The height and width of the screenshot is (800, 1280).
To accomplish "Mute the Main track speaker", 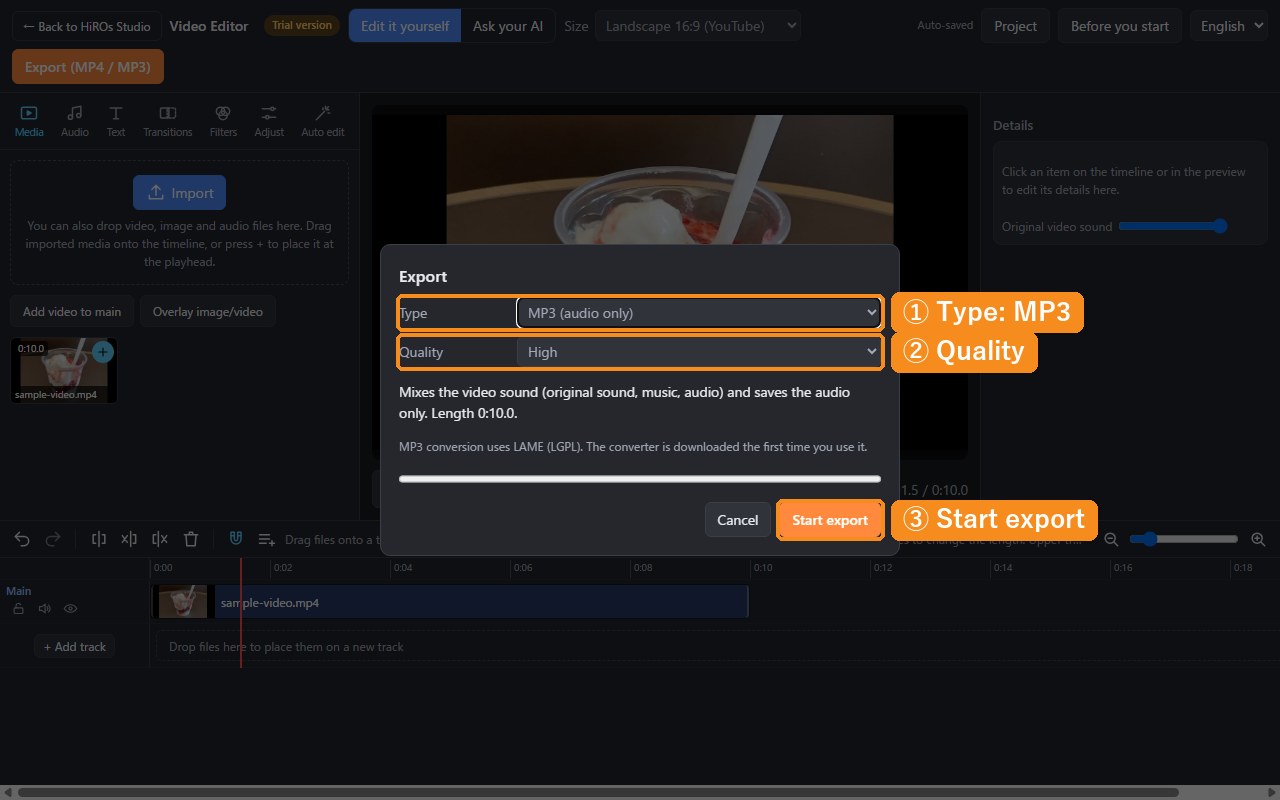I will pos(44,608).
